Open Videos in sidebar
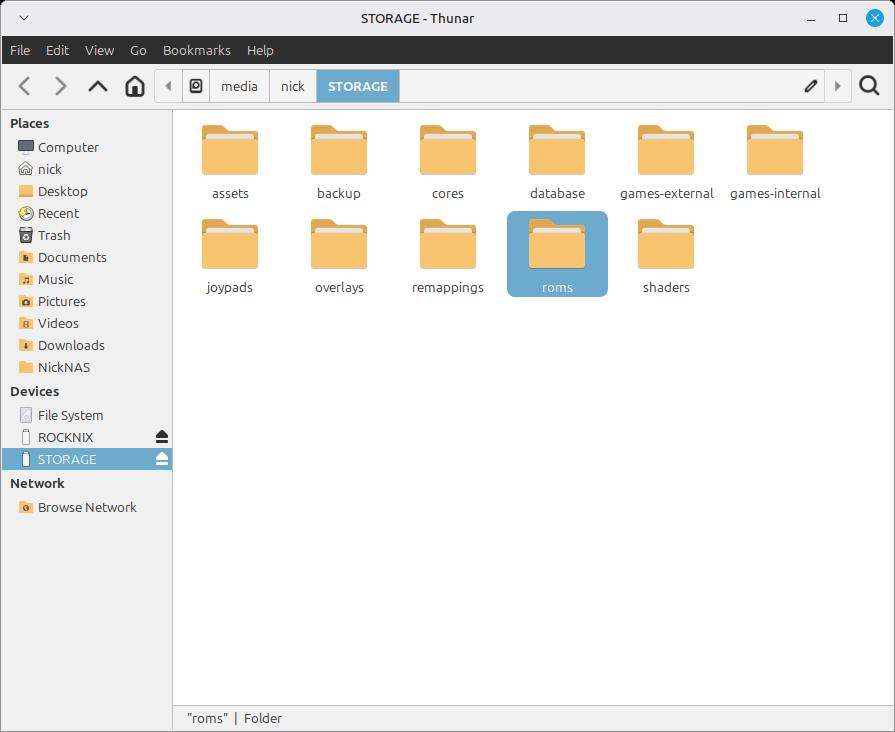Image resolution: width=895 pixels, height=732 pixels. 87,323
